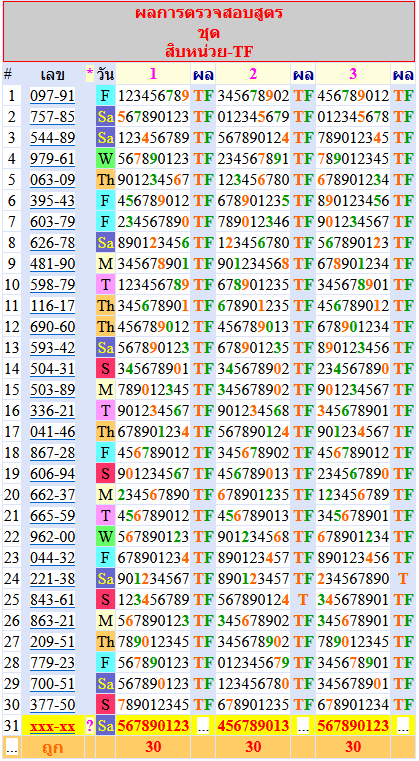Click the red xxx-xx link in row 31
Image resolution: width=419 pixels, height=761 pixels.
[52, 726]
